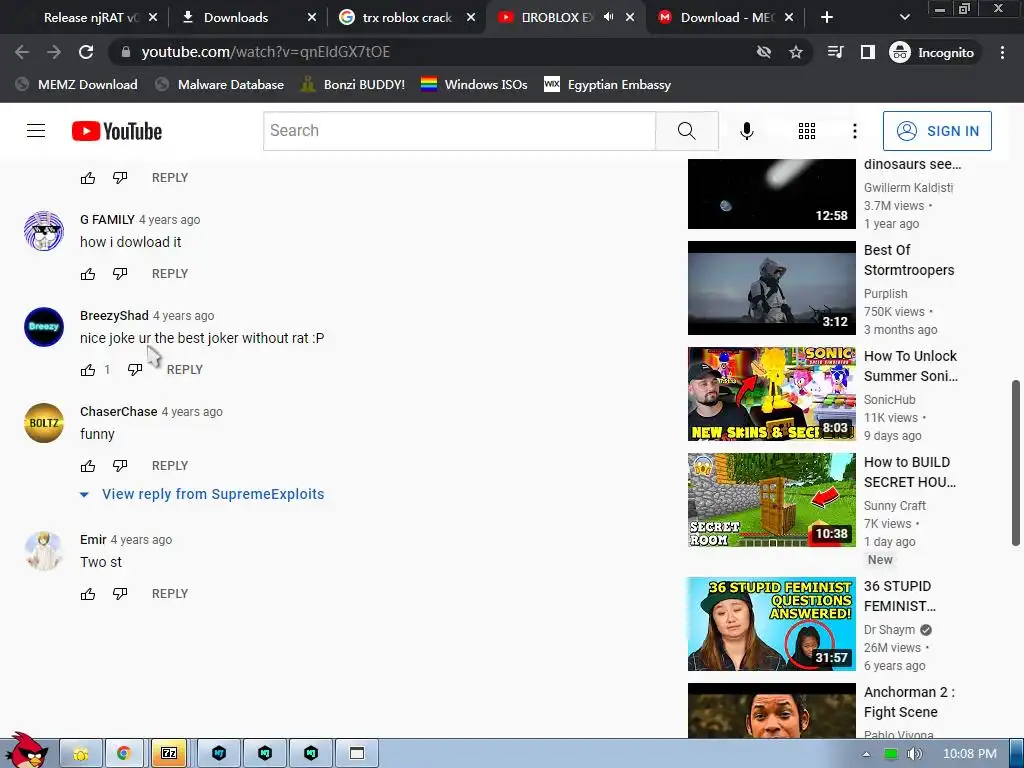Open the media control queue icon
The width and height of the screenshot is (1024, 768).
(835, 52)
